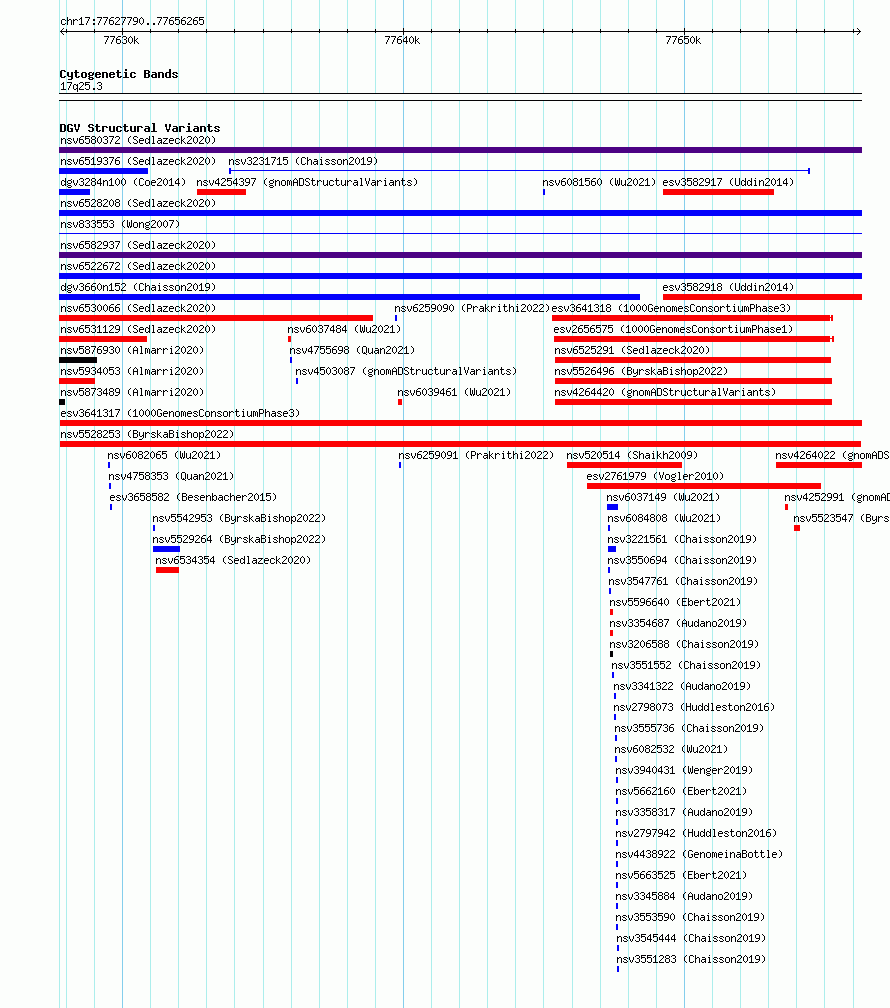Click the 77650k ruler position label
This screenshot has height=1008, width=890.
click(x=684, y=40)
